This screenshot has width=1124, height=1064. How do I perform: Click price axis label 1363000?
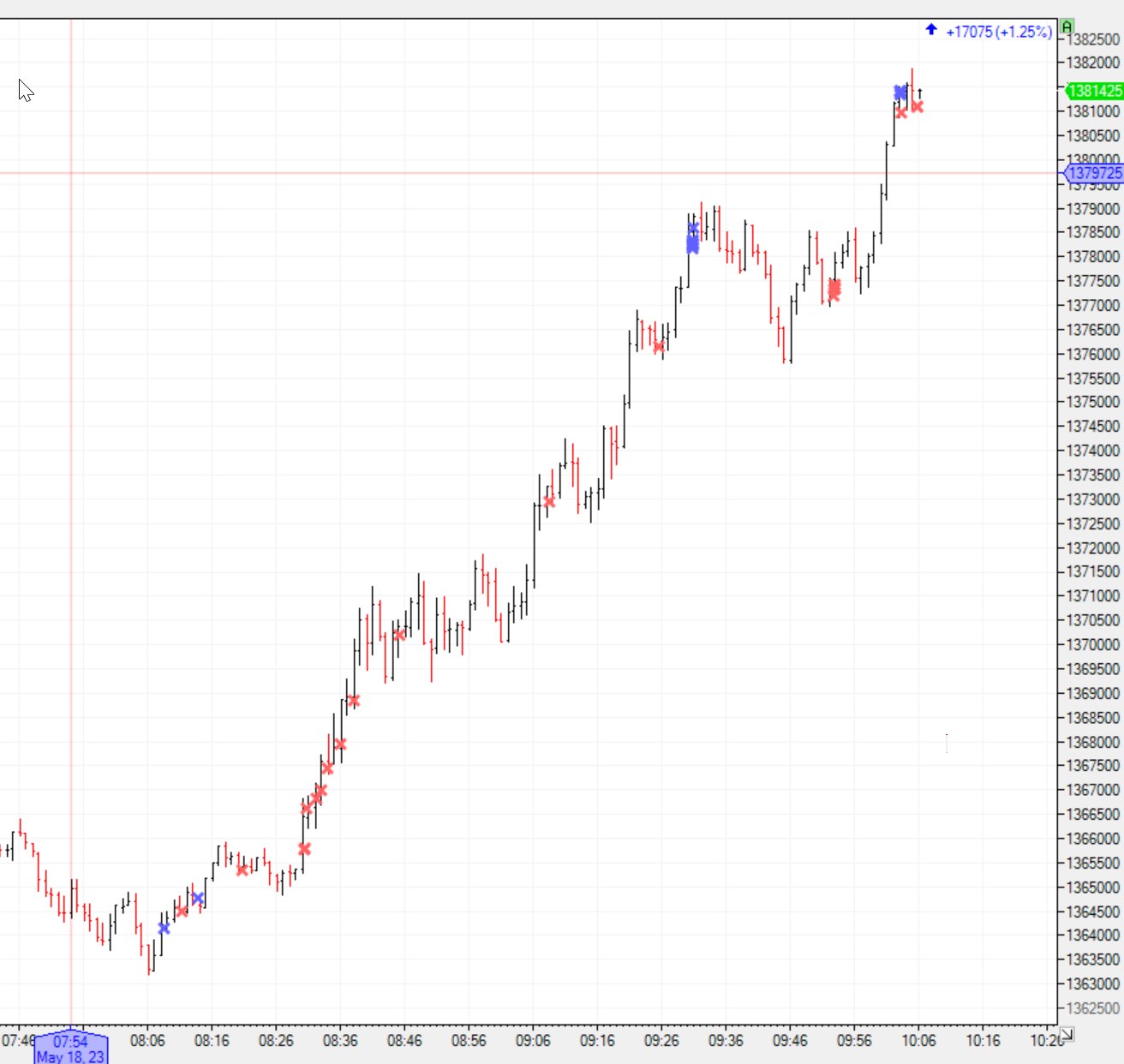pyautogui.click(x=1093, y=984)
